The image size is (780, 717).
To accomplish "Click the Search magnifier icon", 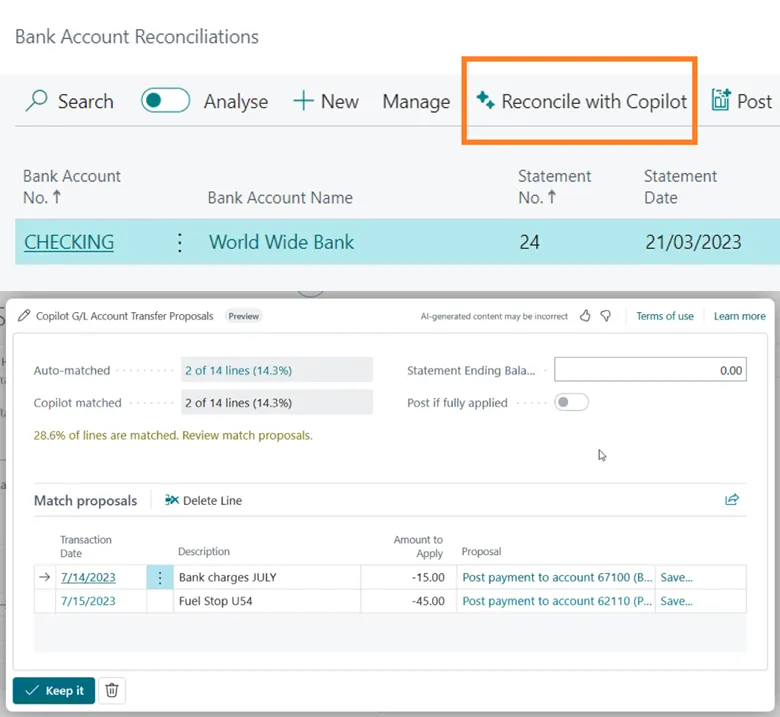I will tap(37, 101).
